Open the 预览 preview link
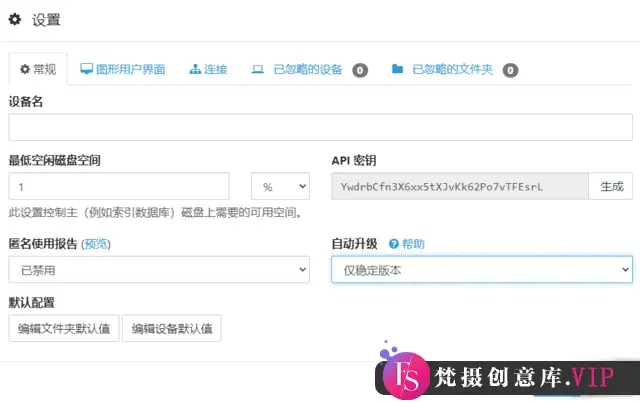Screen dimensions: 640x403 tap(96, 244)
